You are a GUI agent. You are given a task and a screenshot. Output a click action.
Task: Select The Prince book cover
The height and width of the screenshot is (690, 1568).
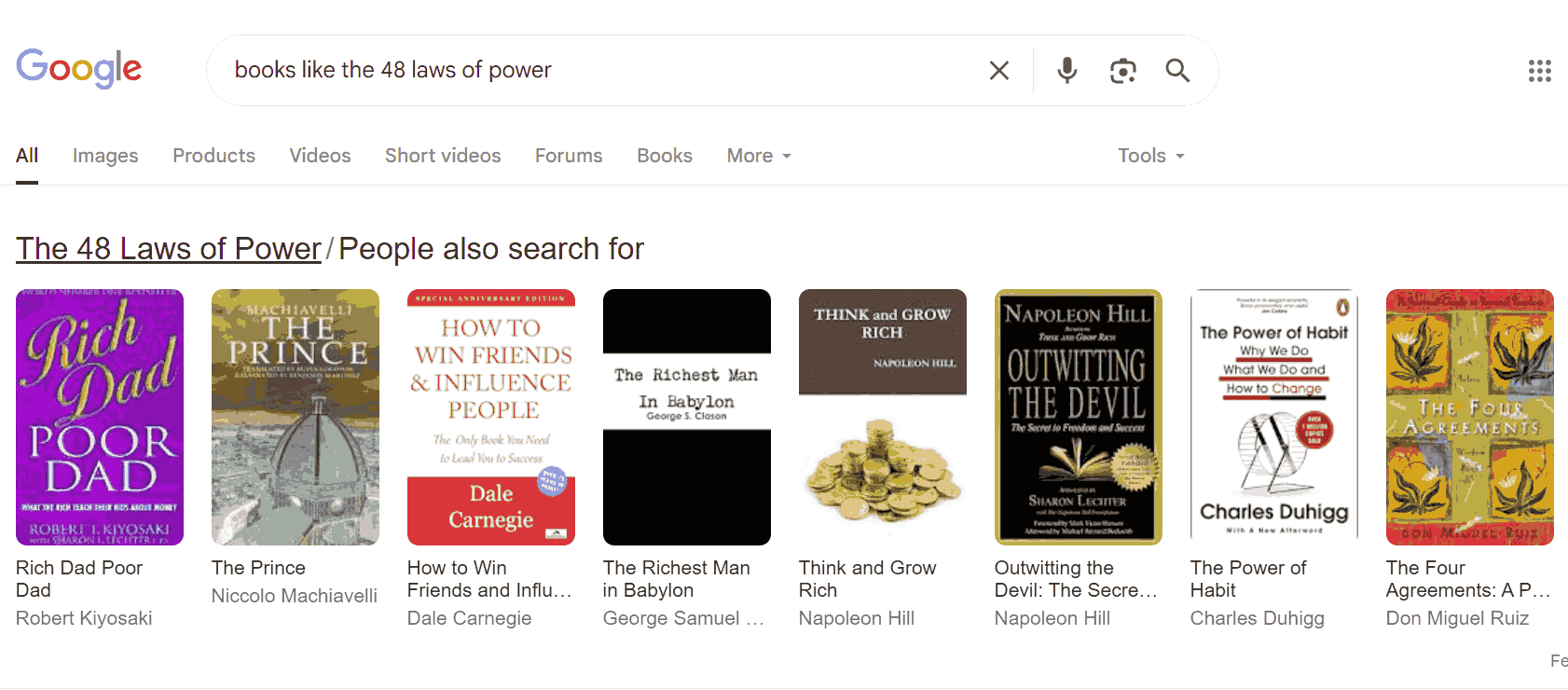(296, 417)
